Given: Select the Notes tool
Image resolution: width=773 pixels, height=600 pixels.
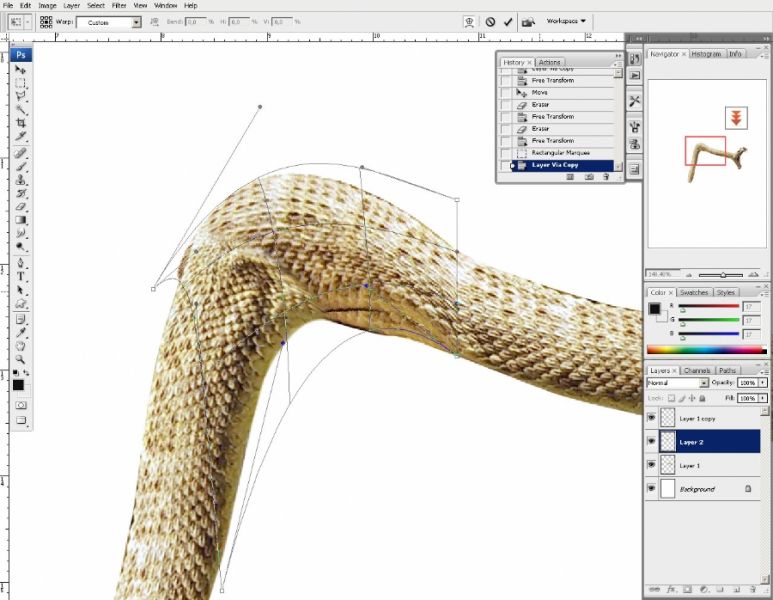Looking at the screenshot, I should point(20,319).
